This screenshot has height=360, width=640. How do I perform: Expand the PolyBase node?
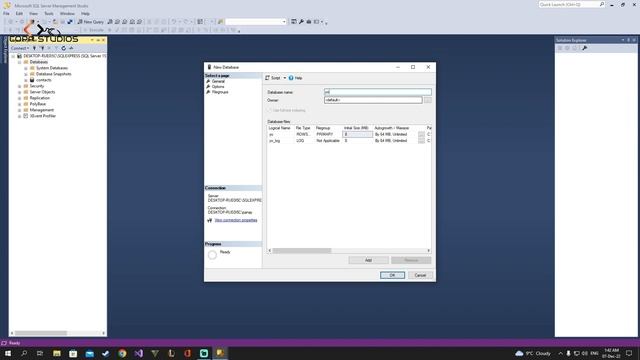tap(20, 104)
